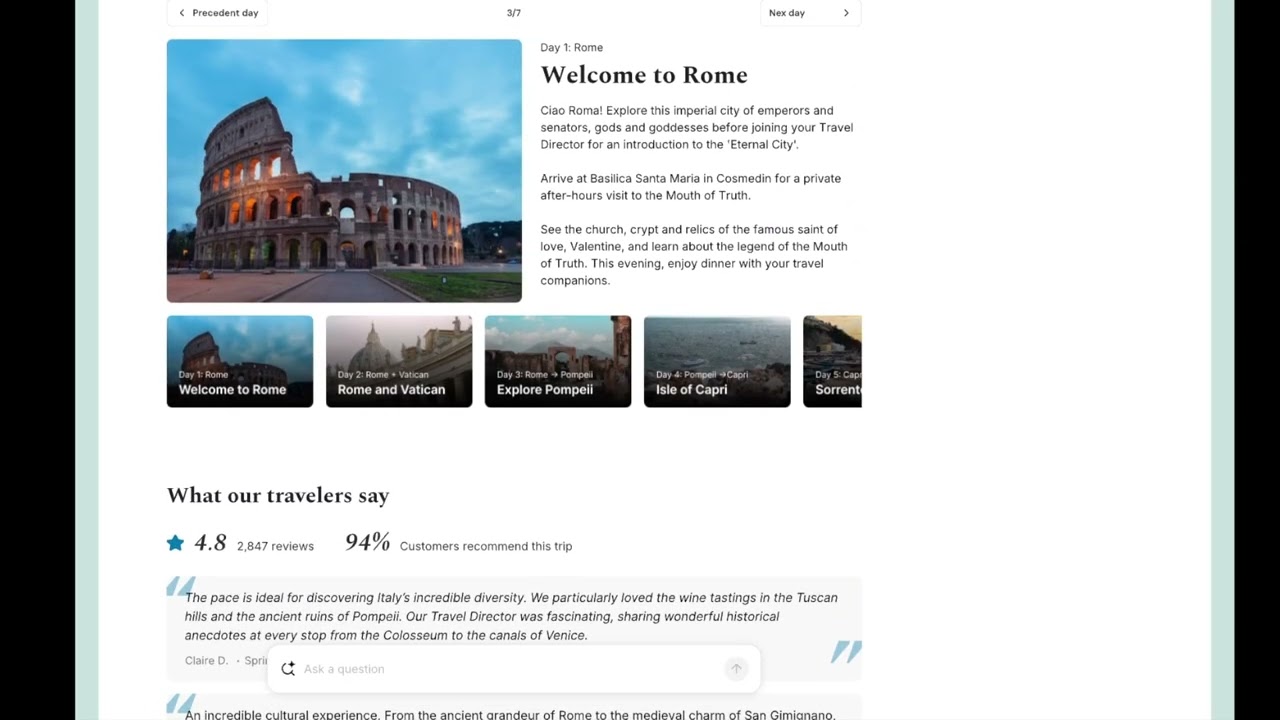Click the paragraph starting 'Ciao Roma!'

pyautogui.click(x=697, y=127)
